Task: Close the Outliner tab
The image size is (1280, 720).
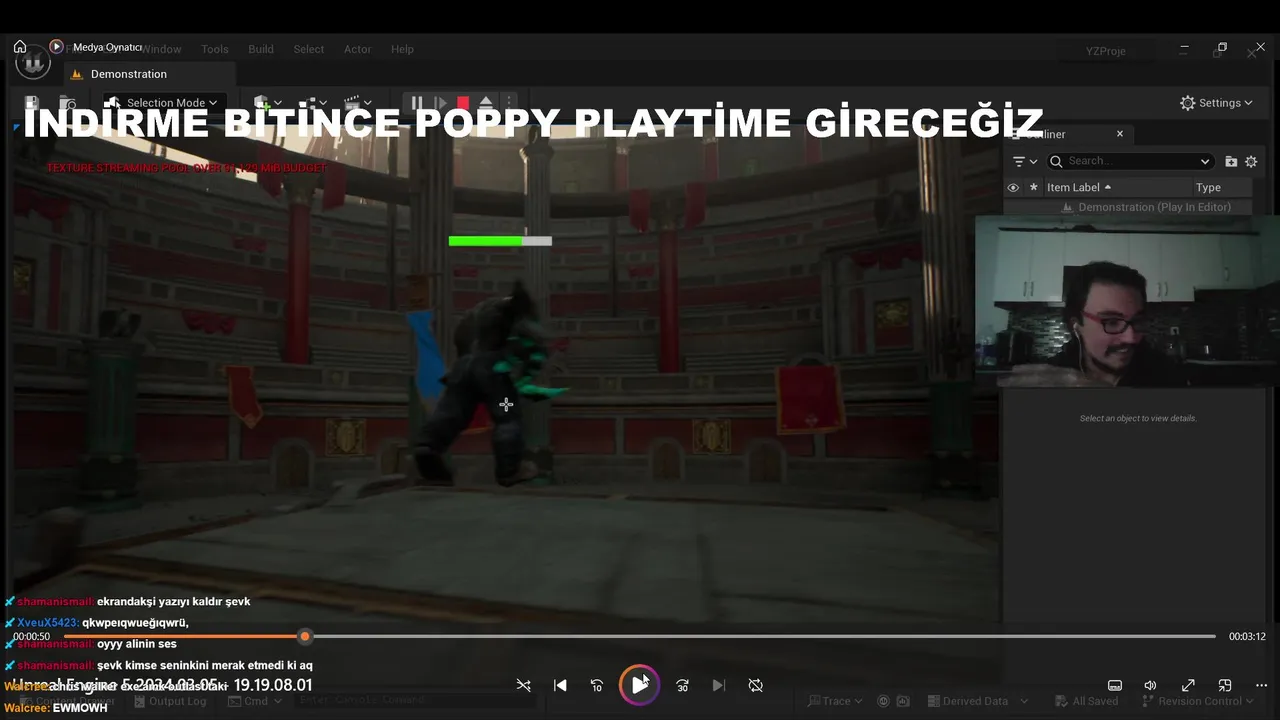Action: (x=1120, y=133)
